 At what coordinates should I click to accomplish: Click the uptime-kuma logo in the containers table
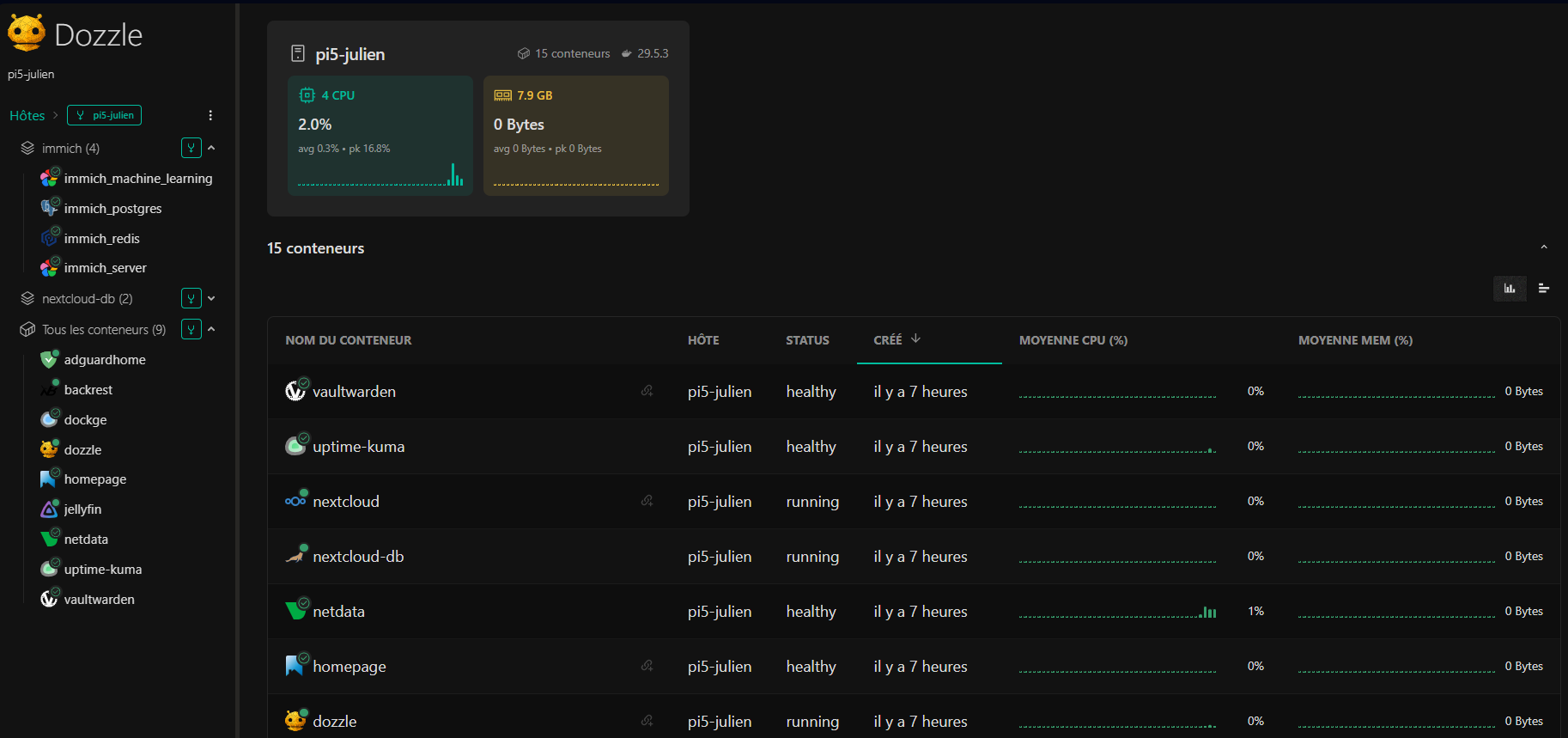pyautogui.click(x=295, y=446)
